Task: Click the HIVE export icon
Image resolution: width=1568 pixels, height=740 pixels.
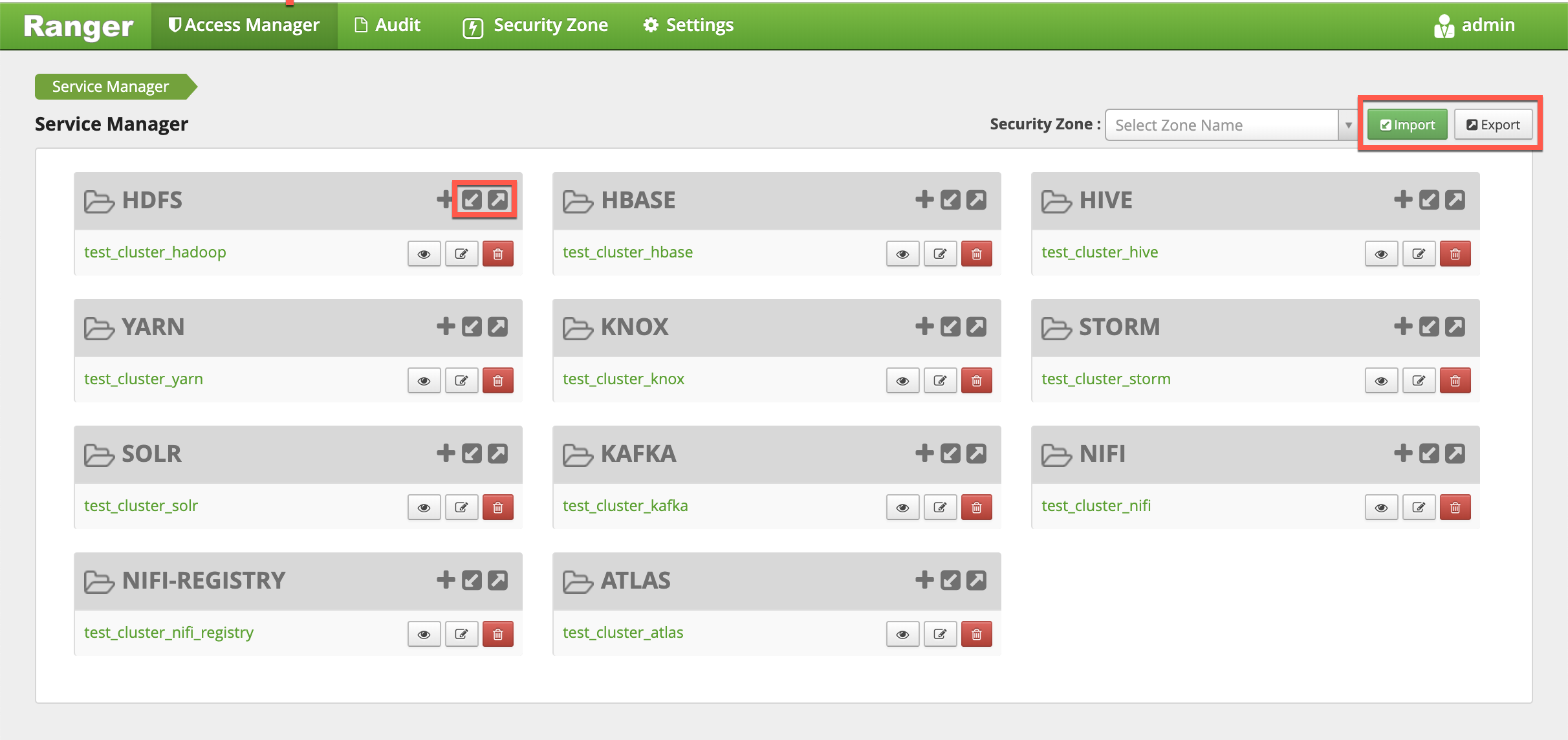Action: point(1455,200)
